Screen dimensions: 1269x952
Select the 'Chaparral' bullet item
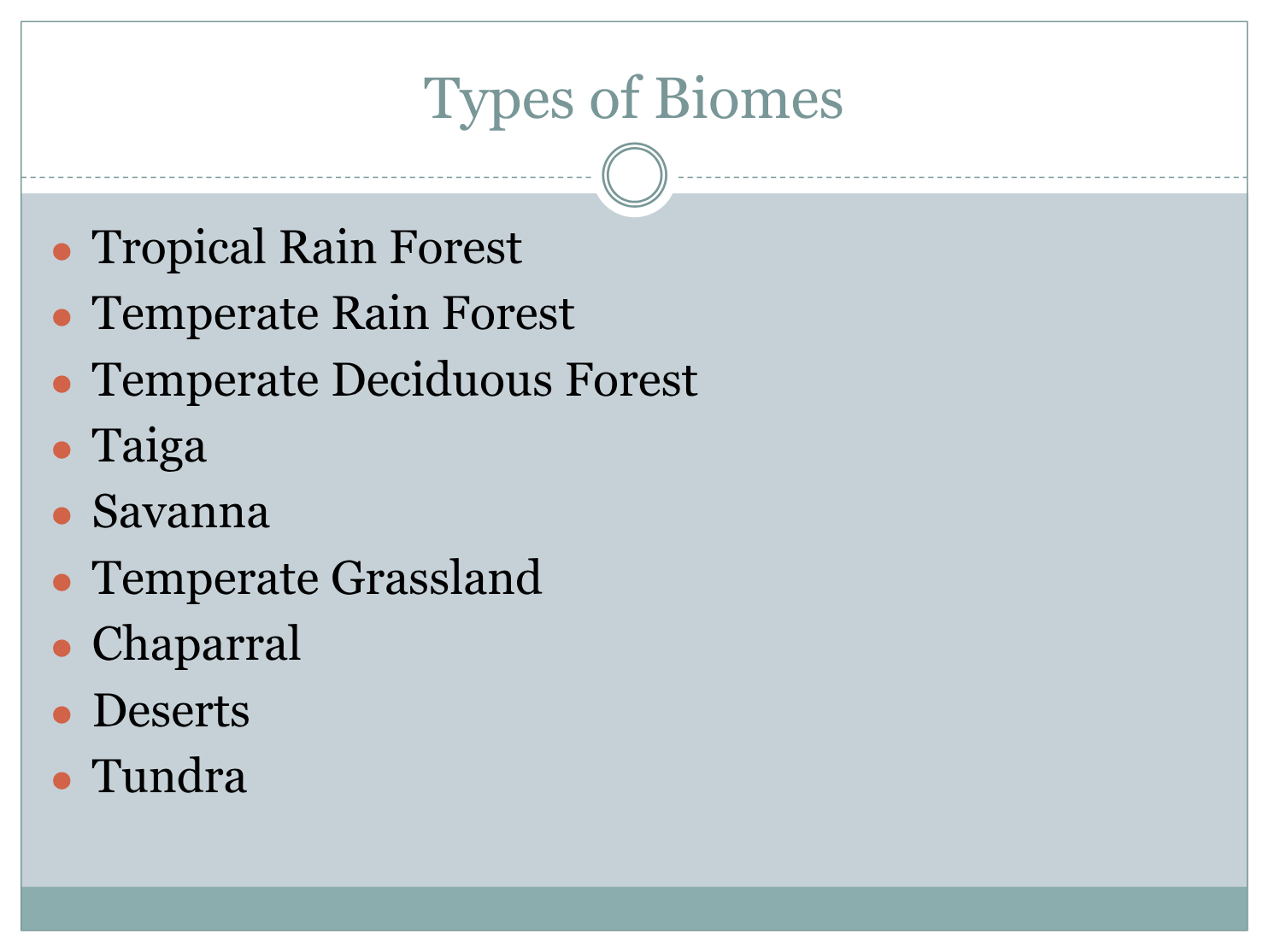(x=197, y=645)
